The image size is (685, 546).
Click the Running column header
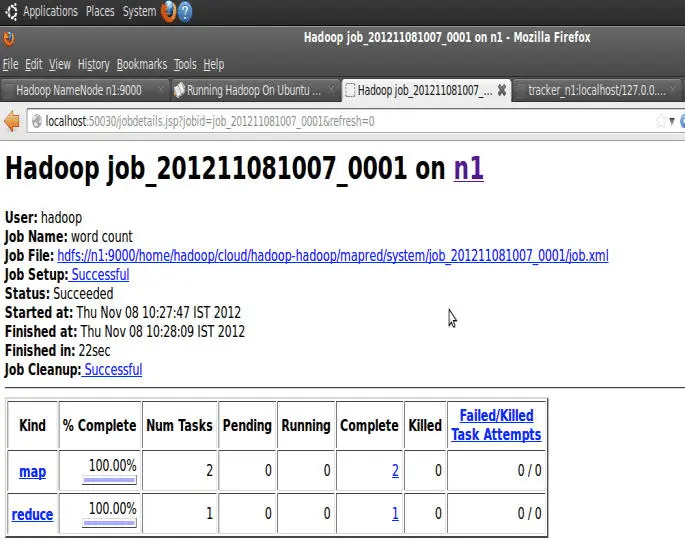306,425
